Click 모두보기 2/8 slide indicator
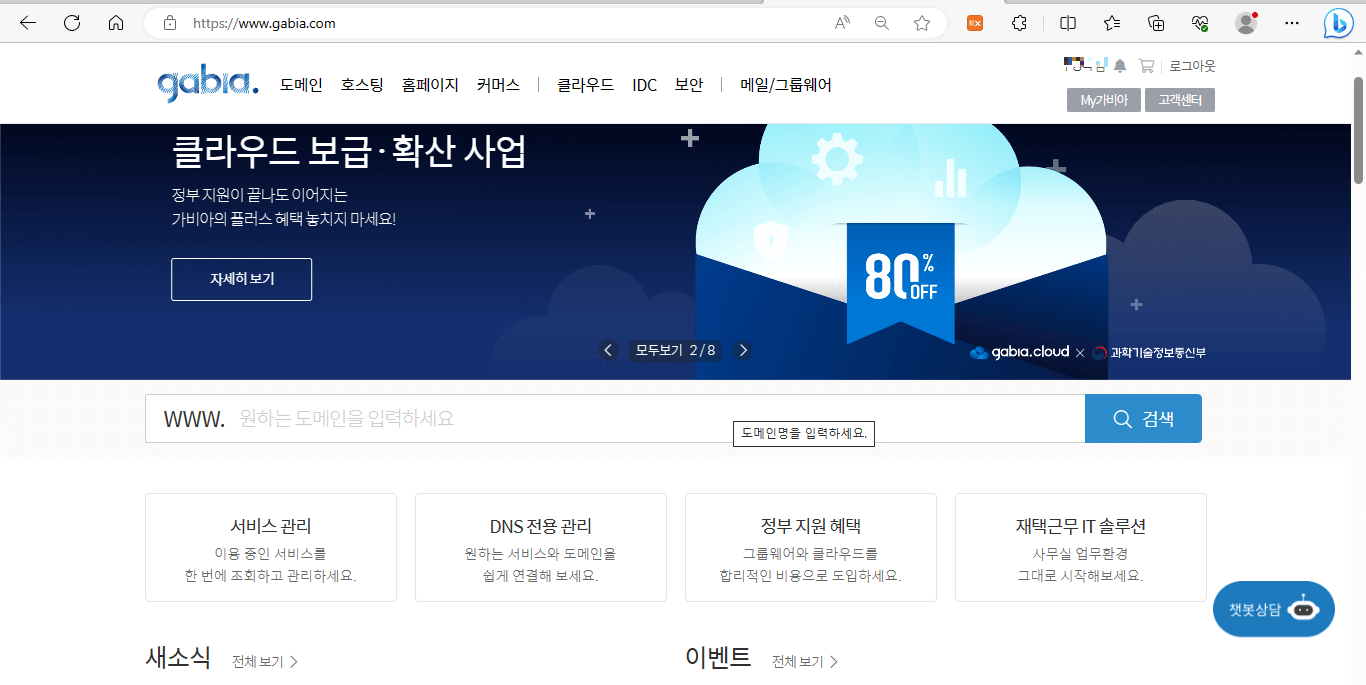This screenshot has width=1366, height=685. click(675, 350)
